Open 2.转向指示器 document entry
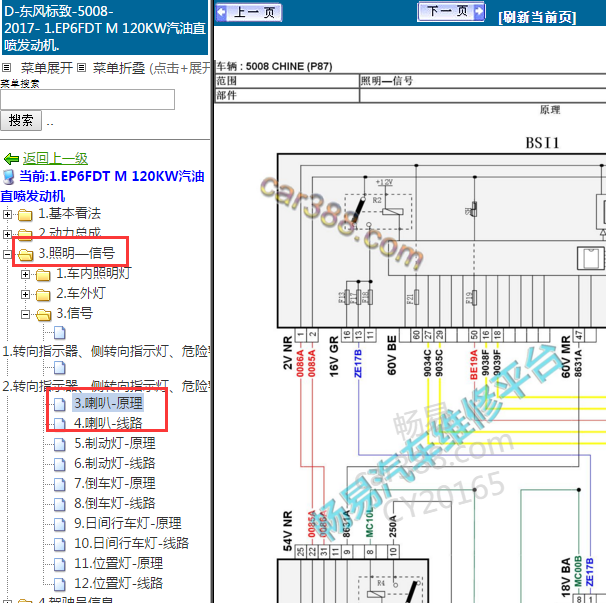Screen dimensions: 606x603 106,386
